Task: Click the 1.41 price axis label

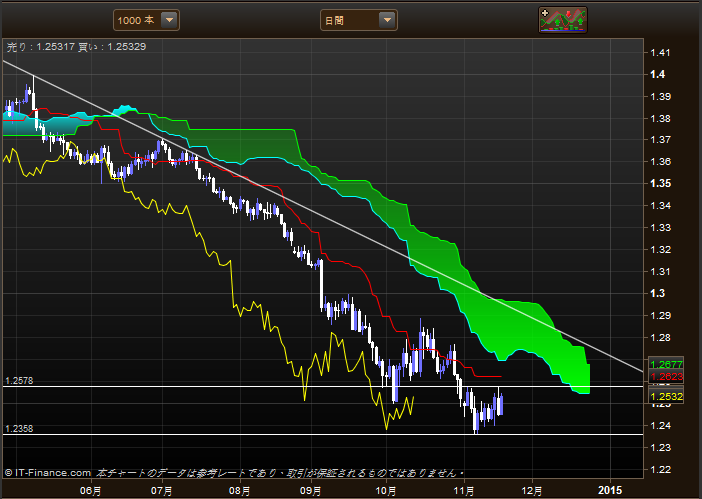Action: [x=660, y=53]
